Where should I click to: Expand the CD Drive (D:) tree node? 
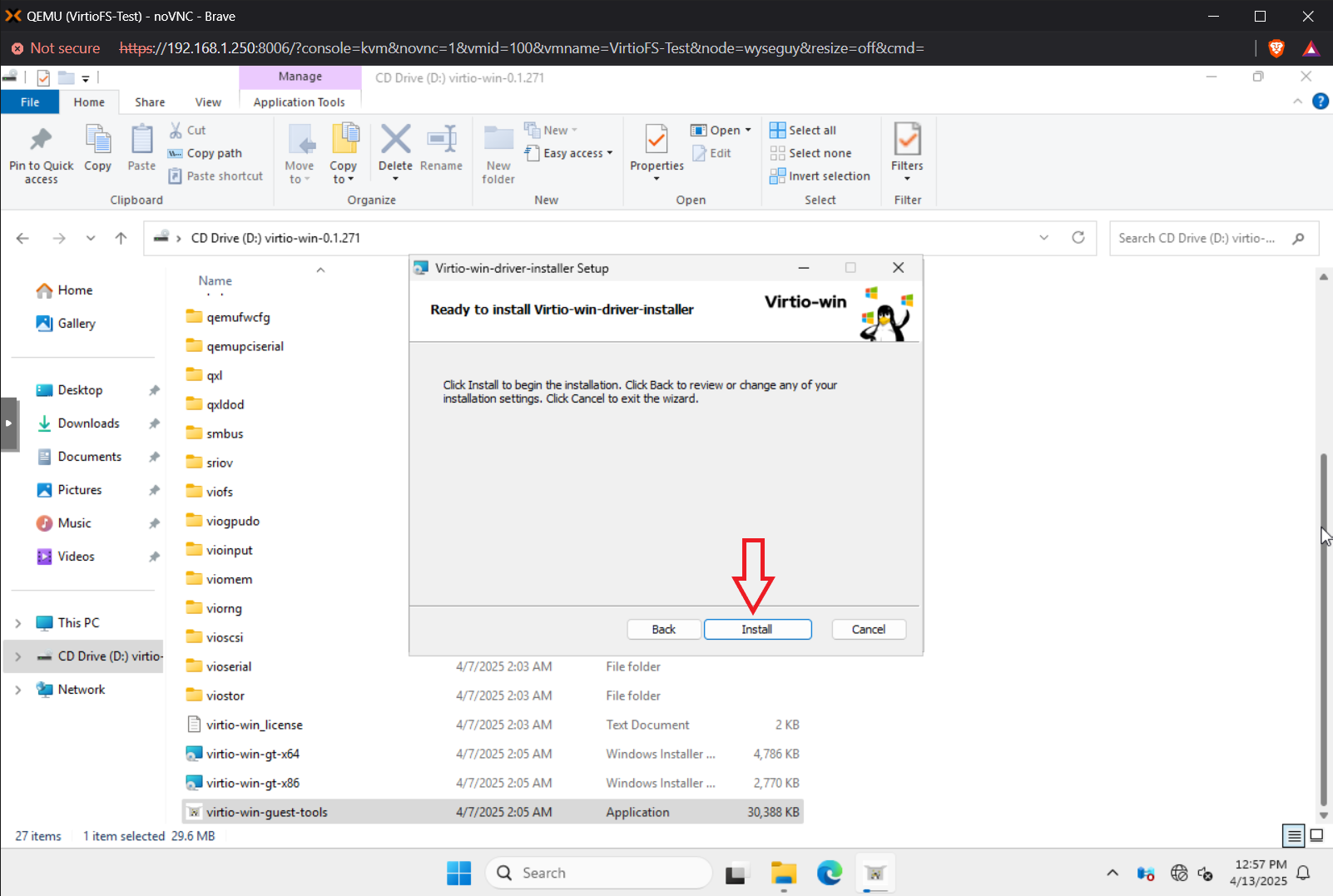[x=17, y=656]
